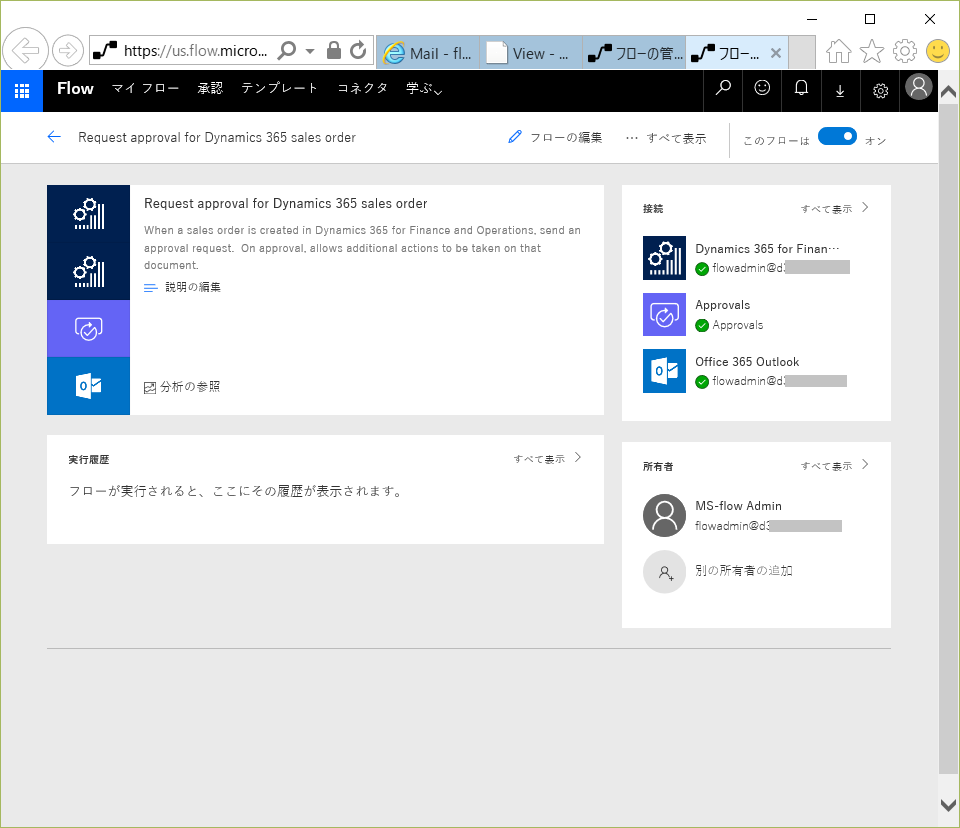Click the address bar search magnifier

(287, 50)
